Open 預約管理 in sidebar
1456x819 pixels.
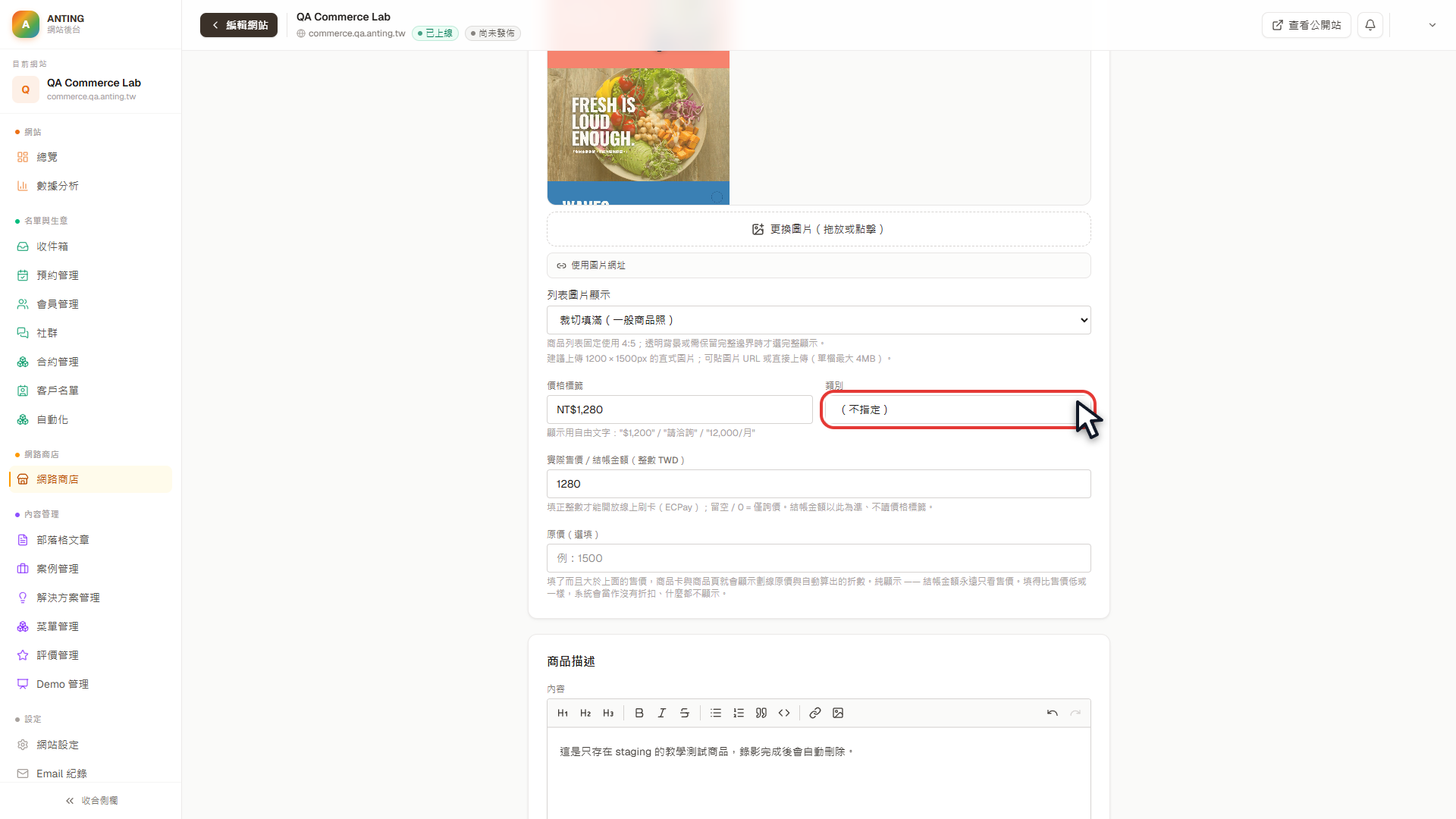pos(90,275)
